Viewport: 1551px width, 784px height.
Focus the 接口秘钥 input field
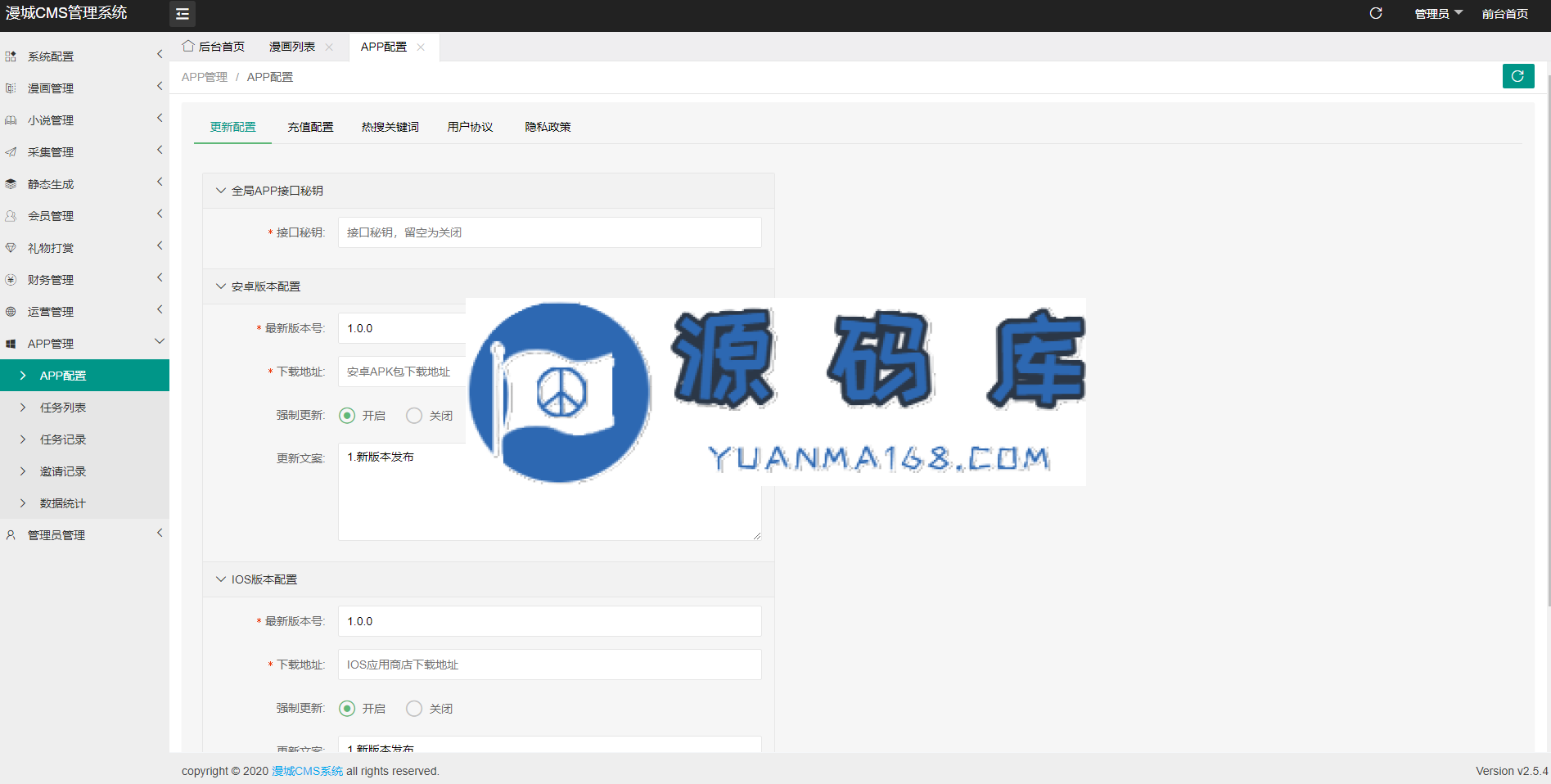point(550,232)
